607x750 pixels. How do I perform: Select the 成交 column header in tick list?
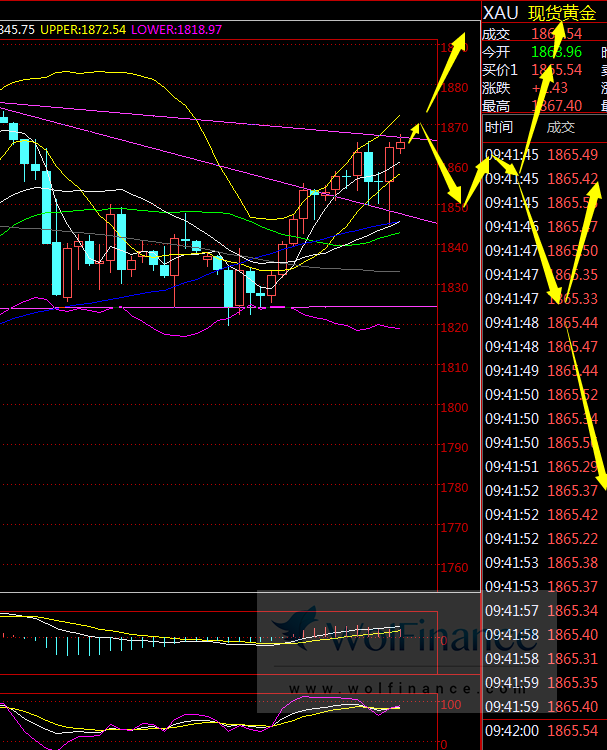[x=561, y=127]
